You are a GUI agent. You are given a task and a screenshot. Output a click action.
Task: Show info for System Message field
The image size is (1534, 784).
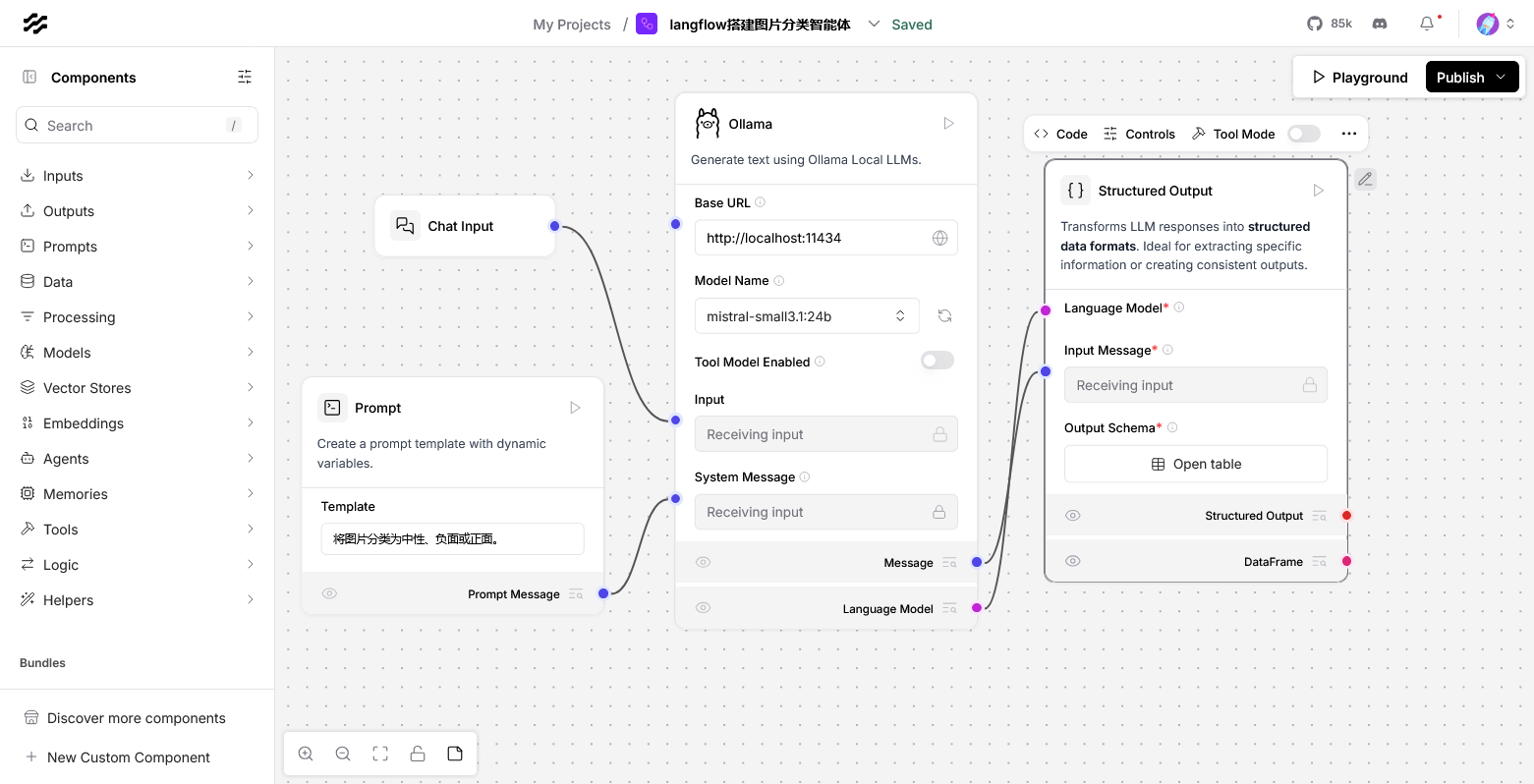805,477
